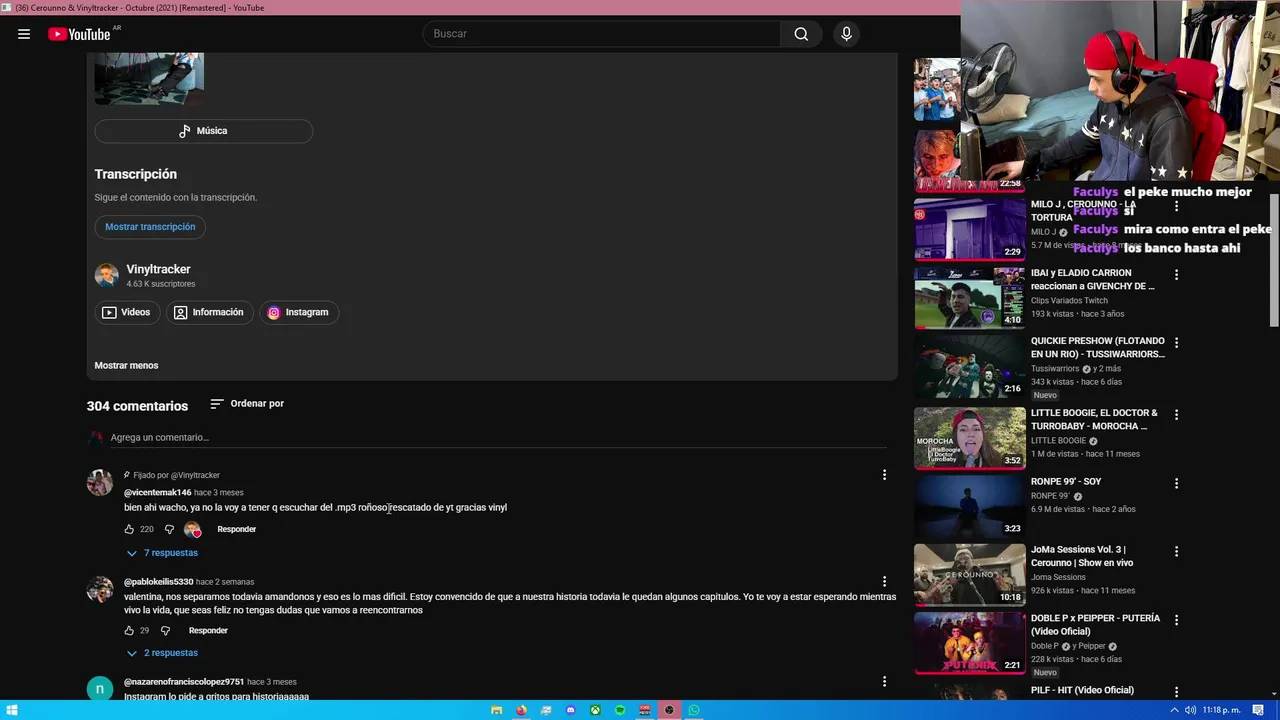The image size is (1280, 720).
Task: Open options for DOBLE P PUTERÍA video
Action: (x=1176, y=620)
